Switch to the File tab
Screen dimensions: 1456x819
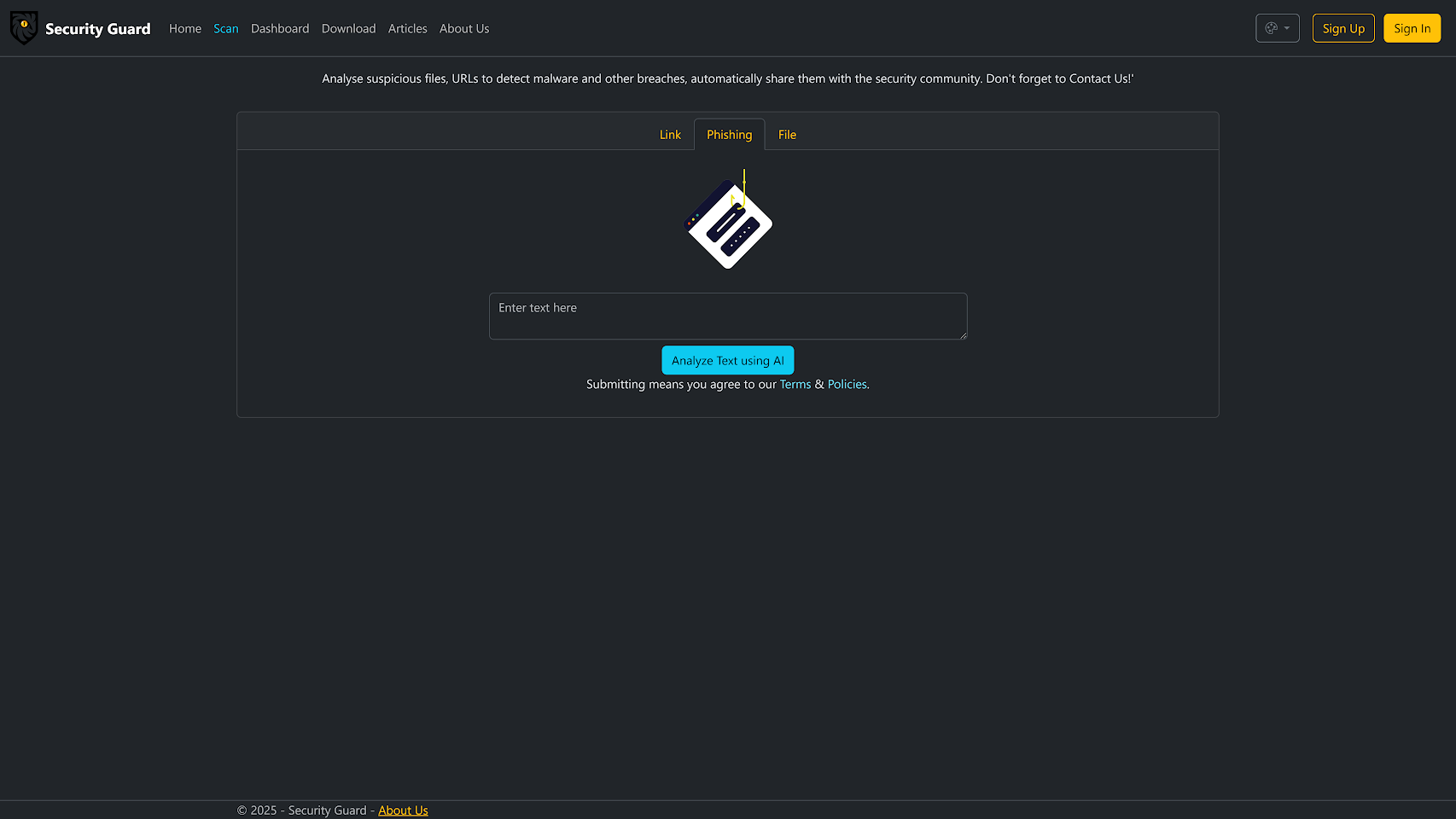point(787,135)
